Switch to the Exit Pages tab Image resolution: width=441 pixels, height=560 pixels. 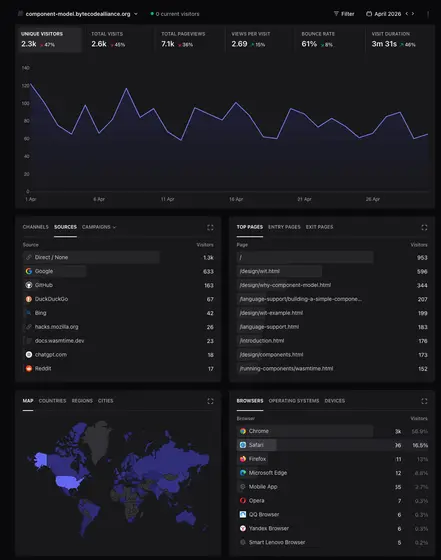(x=319, y=227)
